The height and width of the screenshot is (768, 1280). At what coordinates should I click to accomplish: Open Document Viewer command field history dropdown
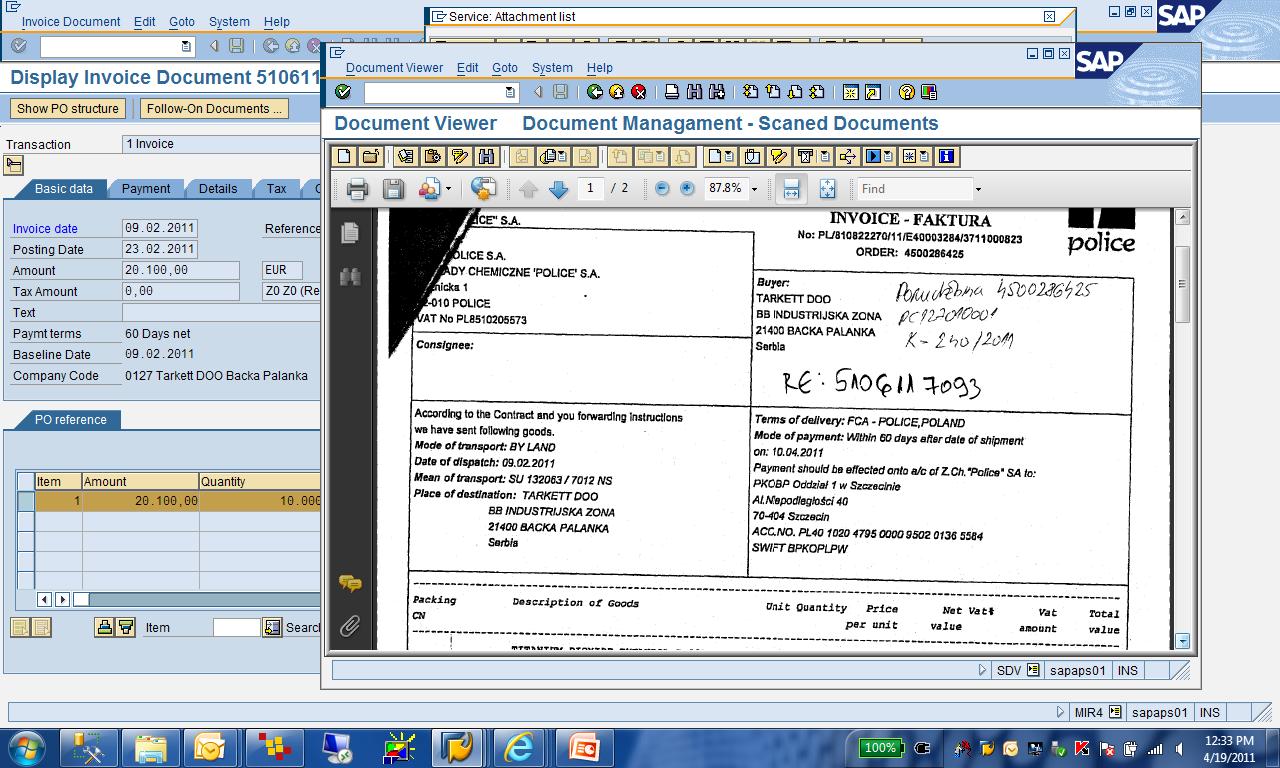[510, 92]
